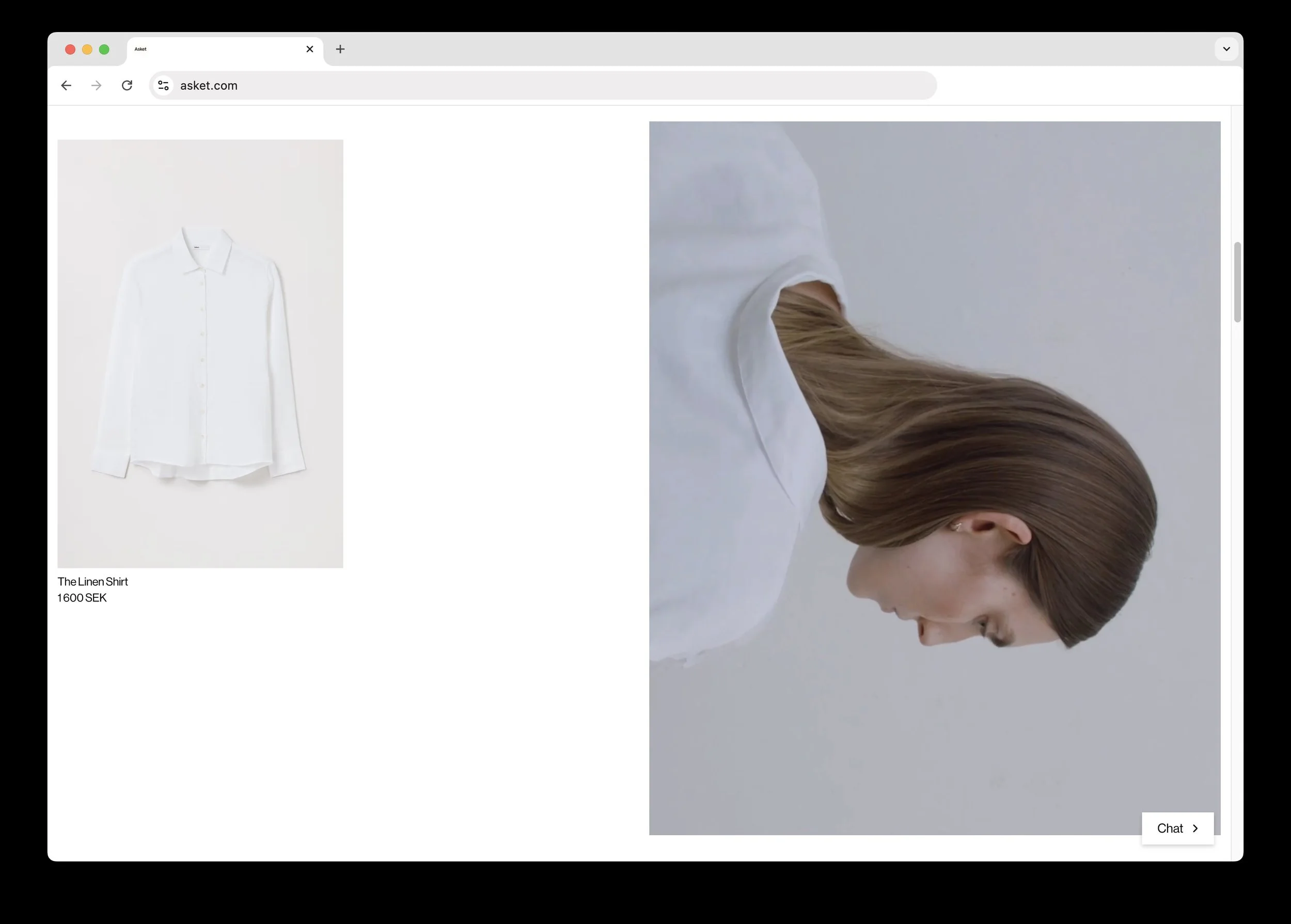Image resolution: width=1291 pixels, height=924 pixels.
Task: Click the yellow minimize window button
Action: 87,50
